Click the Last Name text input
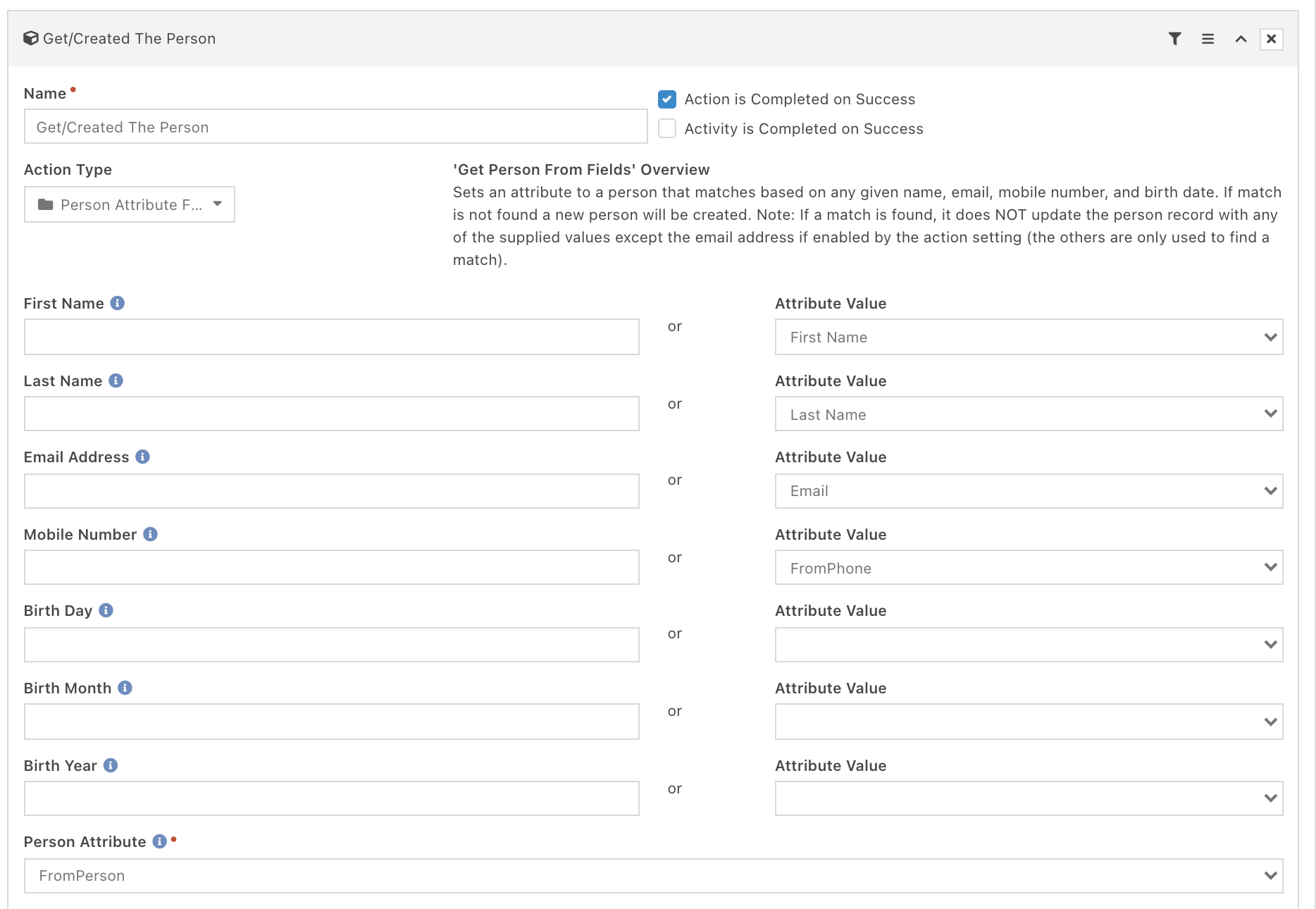1316x909 pixels. coord(332,414)
